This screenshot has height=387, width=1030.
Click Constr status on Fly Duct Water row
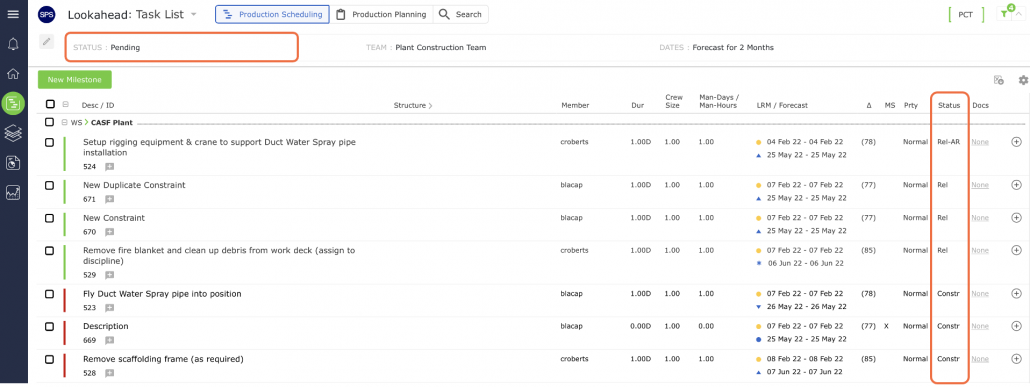click(x=949, y=294)
